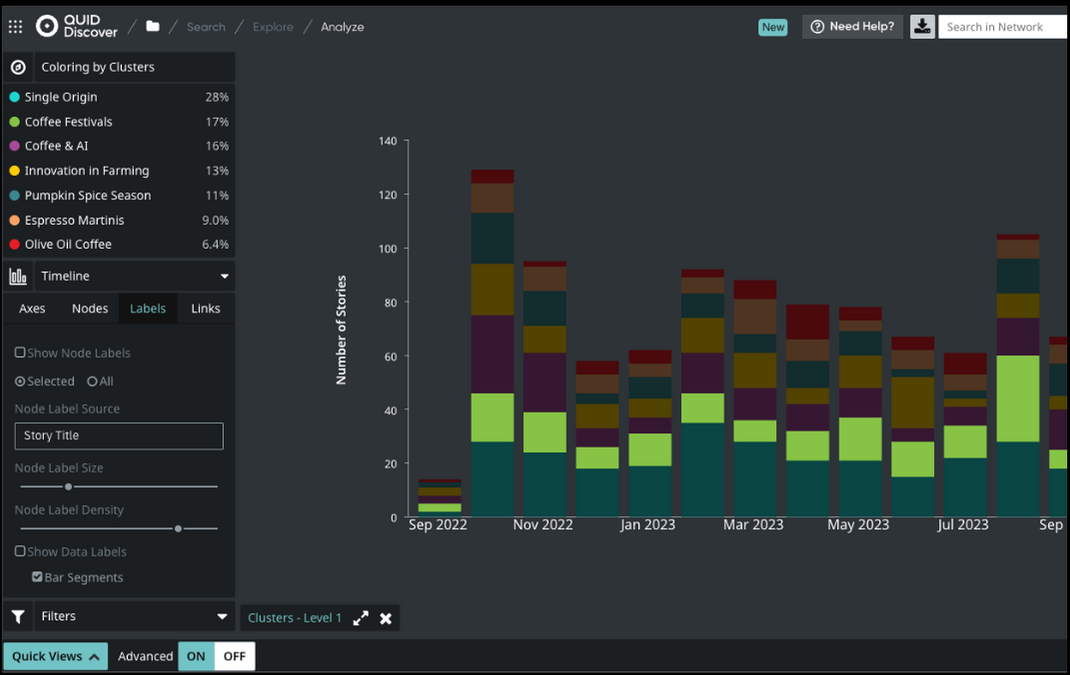Expand the Filters dropdown
The image size is (1070, 675).
[x=223, y=617]
